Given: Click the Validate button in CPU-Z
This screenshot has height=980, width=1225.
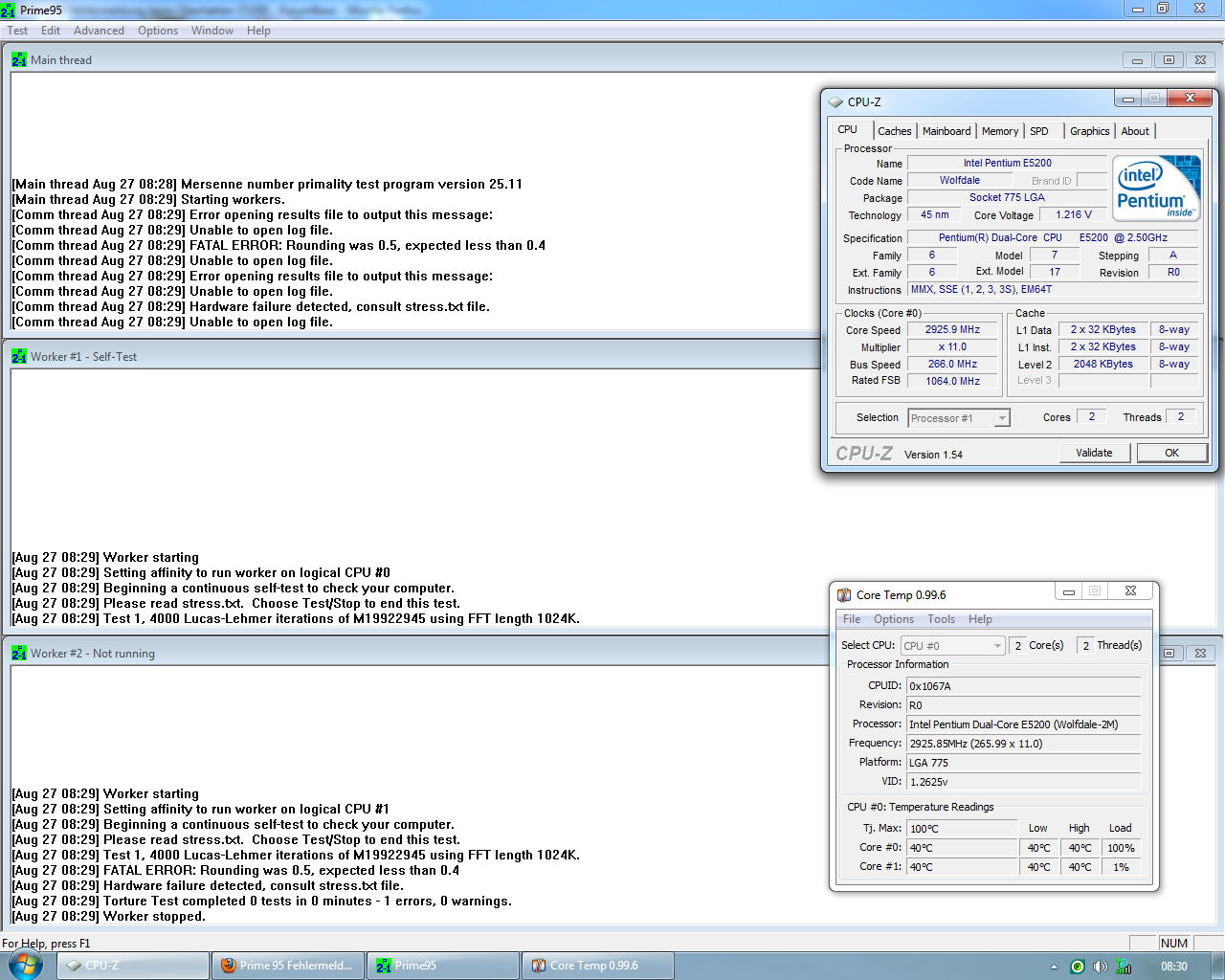Looking at the screenshot, I should 1094,453.
